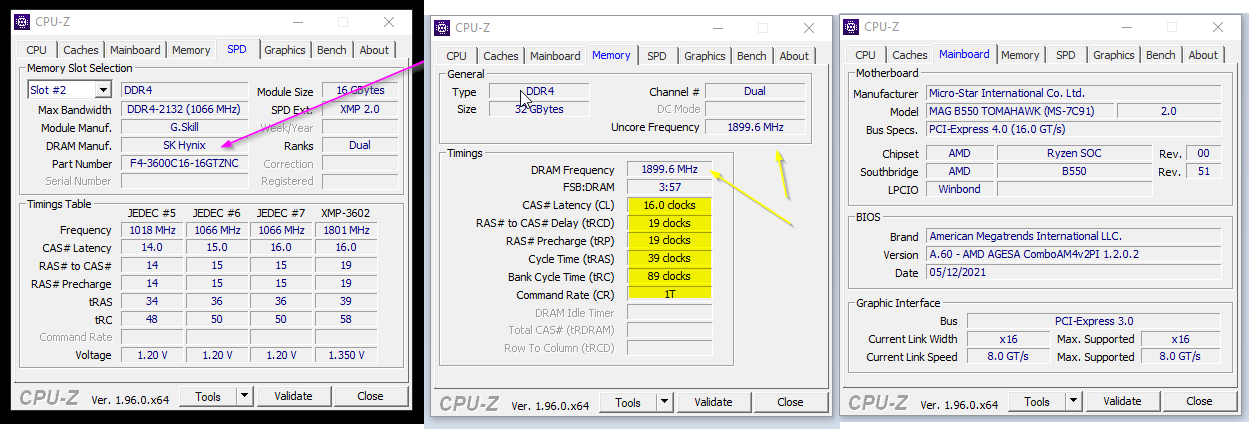This screenshot has height=441, width=1254.
Task: Click the BIOS date 05/12/2021 field
Action: (1073, 273)
